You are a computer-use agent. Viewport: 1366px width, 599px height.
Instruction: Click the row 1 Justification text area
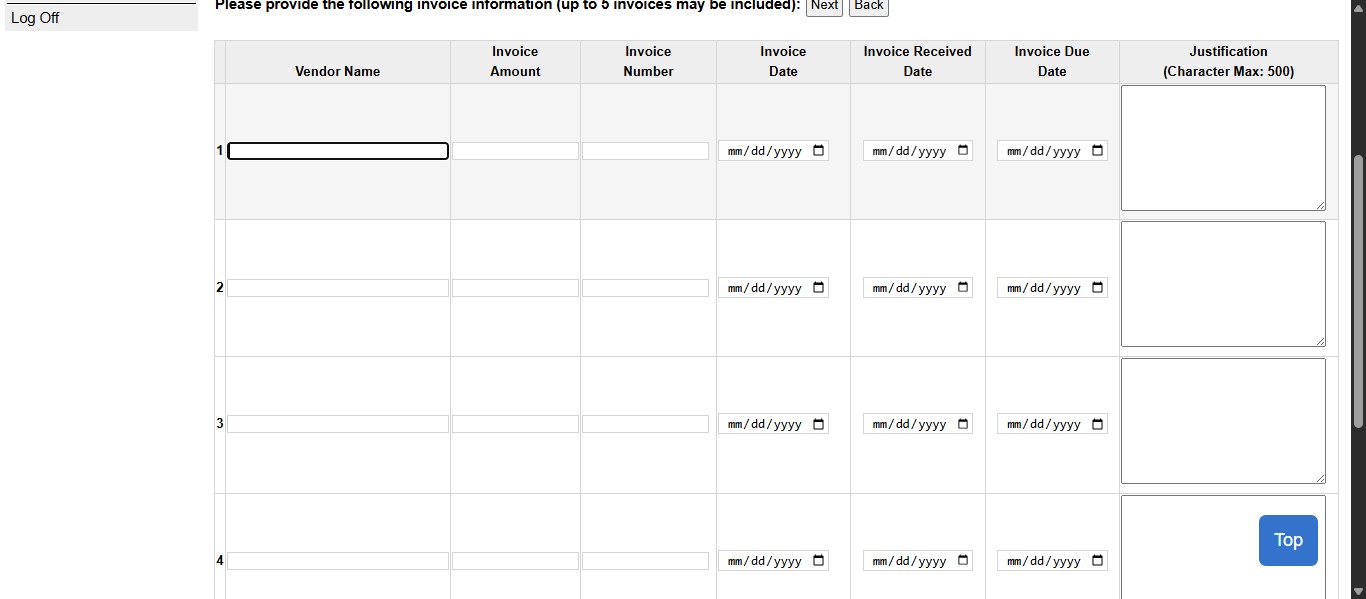click(x=1222, y=148)
